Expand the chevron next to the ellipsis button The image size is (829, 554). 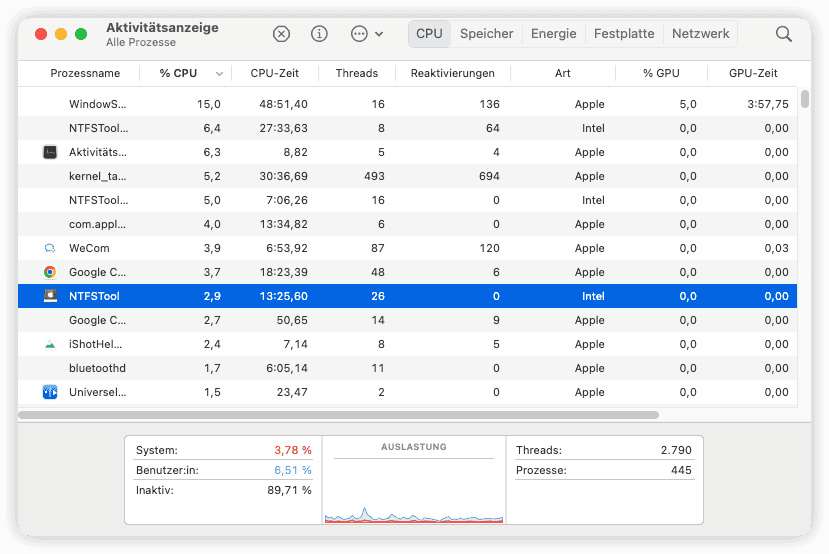pos(379,34)
